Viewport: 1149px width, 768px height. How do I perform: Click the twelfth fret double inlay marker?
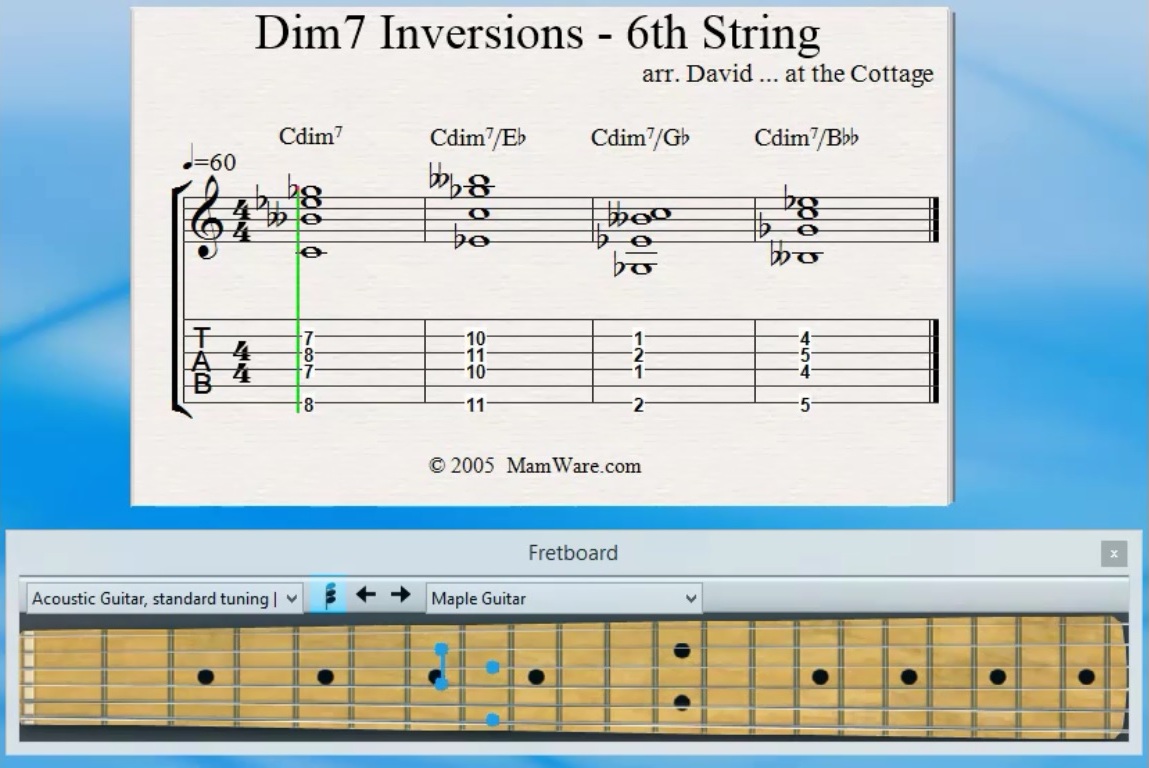click(682, 652)
